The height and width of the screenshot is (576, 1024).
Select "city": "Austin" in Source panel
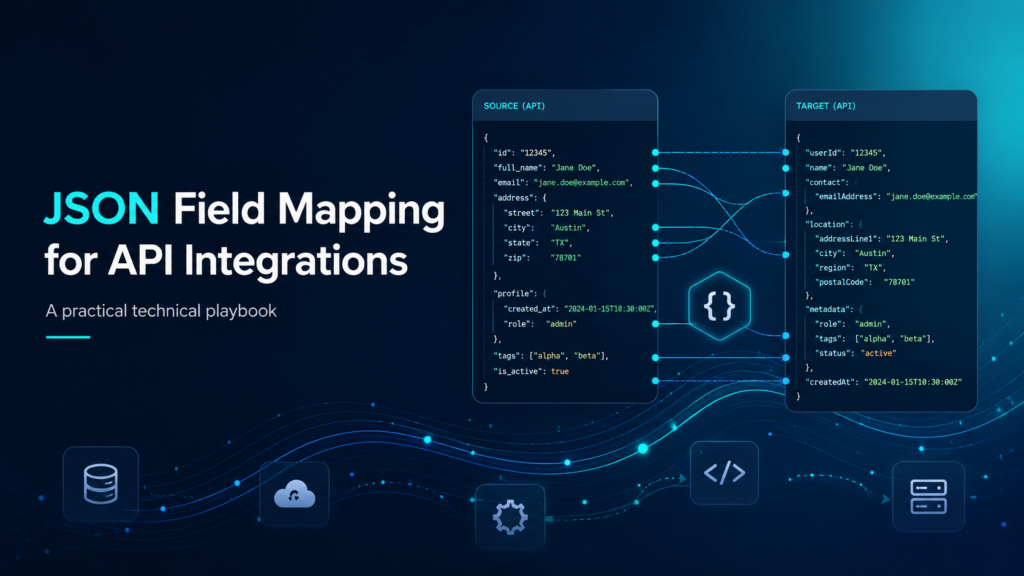pos(547,228)
